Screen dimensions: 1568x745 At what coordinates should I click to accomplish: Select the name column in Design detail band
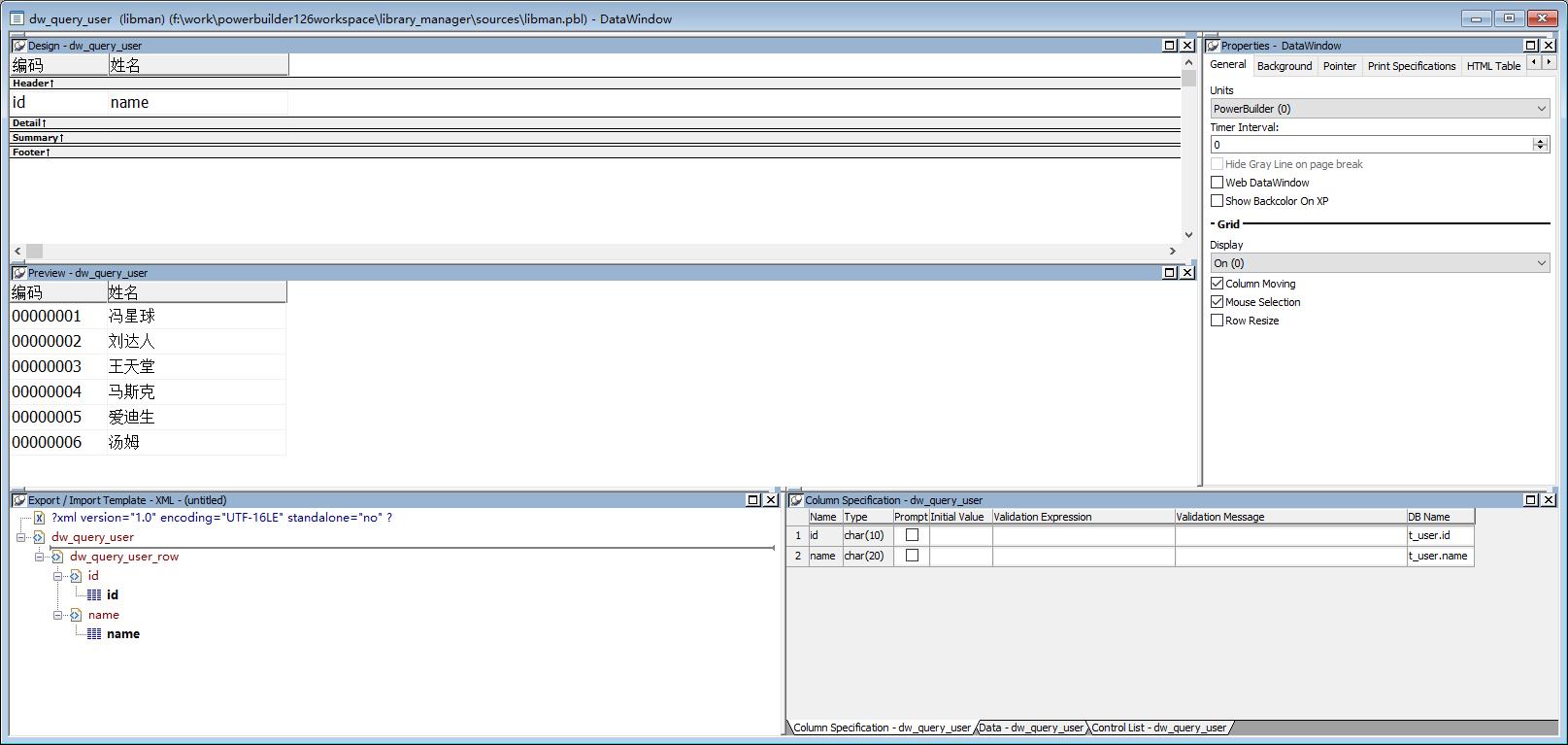[197, 103]
